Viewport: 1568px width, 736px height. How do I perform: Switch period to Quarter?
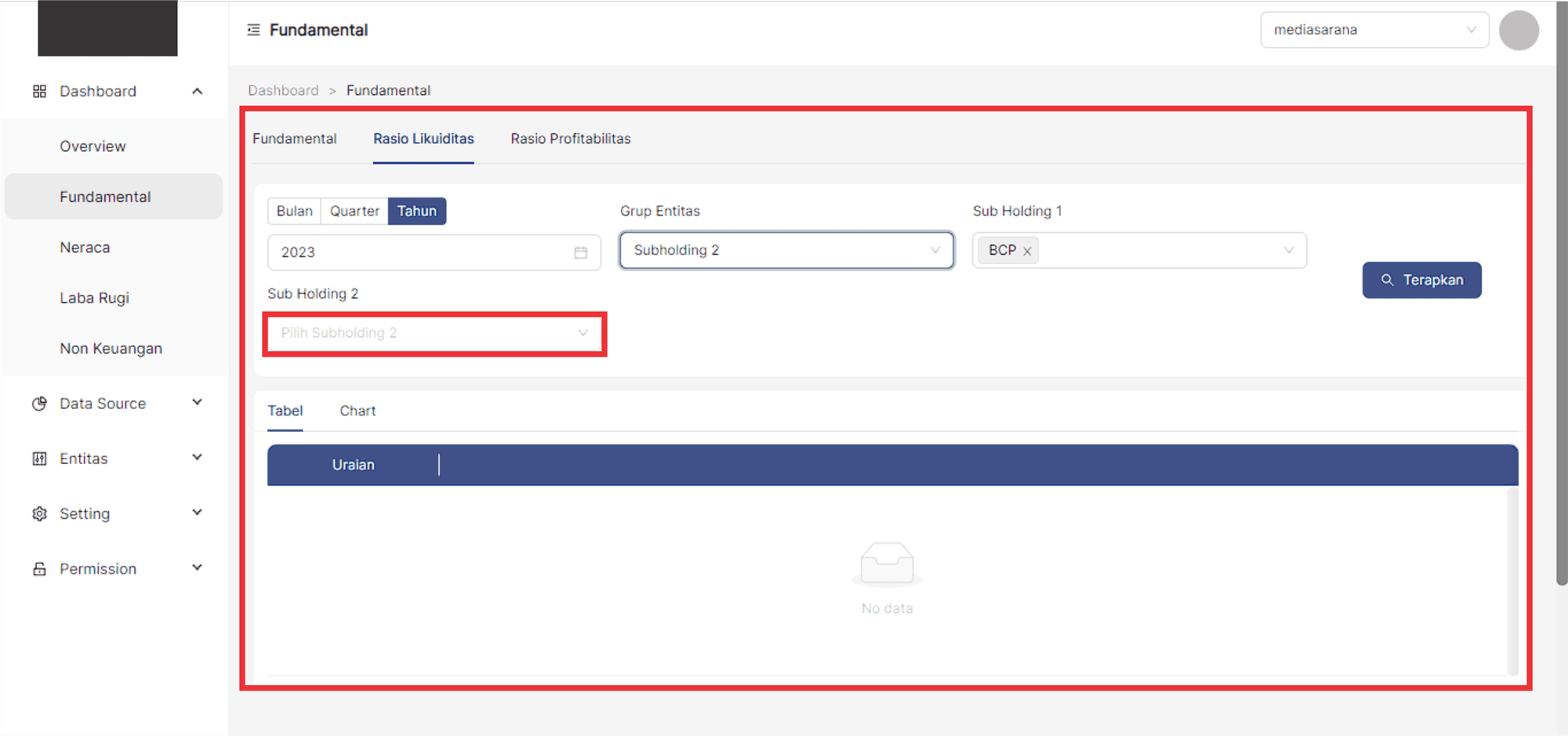[354, 211]
